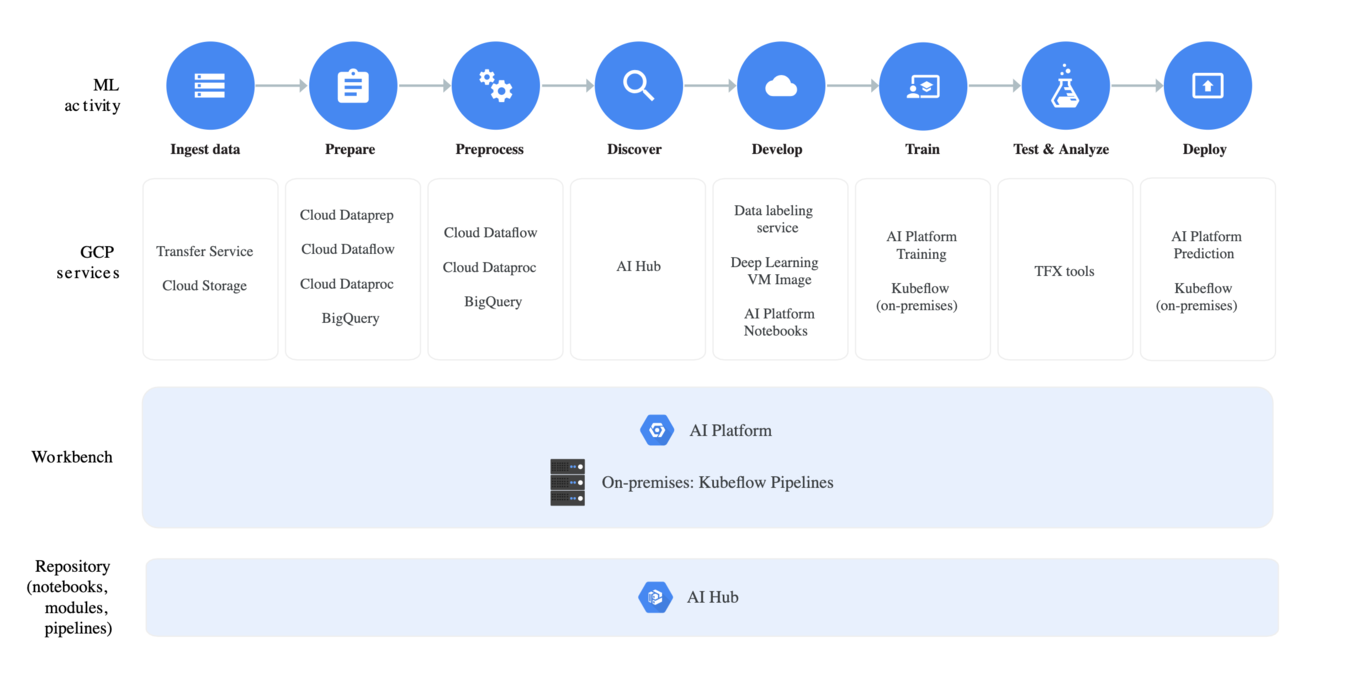The height and width of the screenshot is (681, 1366).
Task: Click 'Cloud Storage' text
Action: pyautogui.click(x=205, y=285)
